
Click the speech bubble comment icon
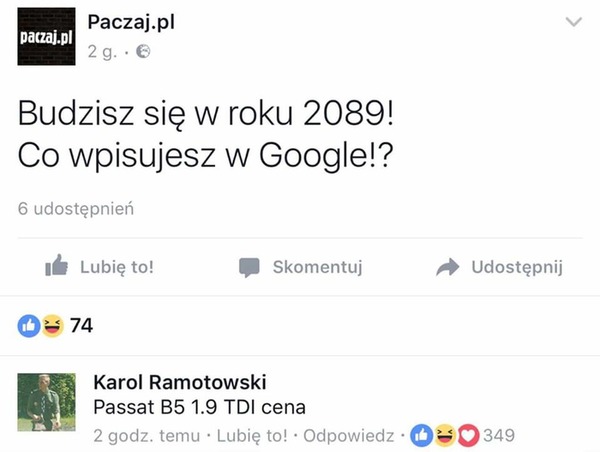(249, 267)
